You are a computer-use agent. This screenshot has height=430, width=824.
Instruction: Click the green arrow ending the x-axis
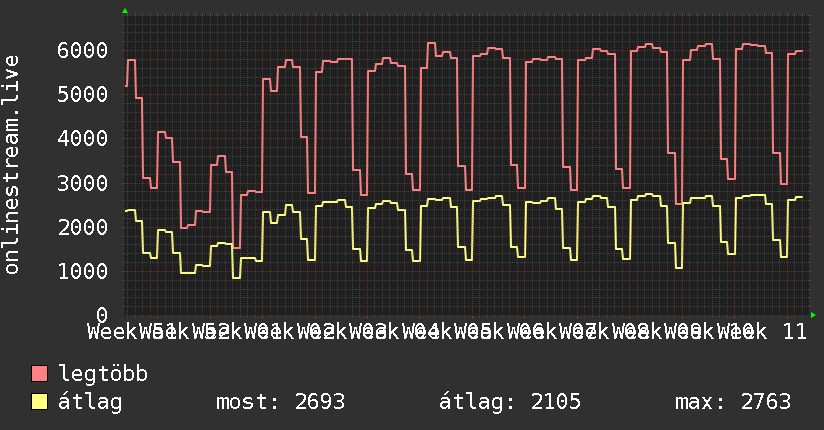tap(813, 315)
